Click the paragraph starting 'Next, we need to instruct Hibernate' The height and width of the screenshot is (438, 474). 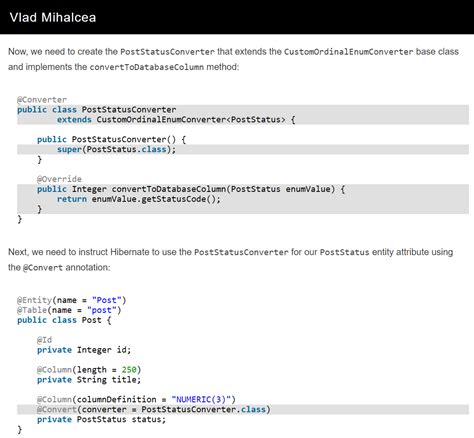point(231,260)
